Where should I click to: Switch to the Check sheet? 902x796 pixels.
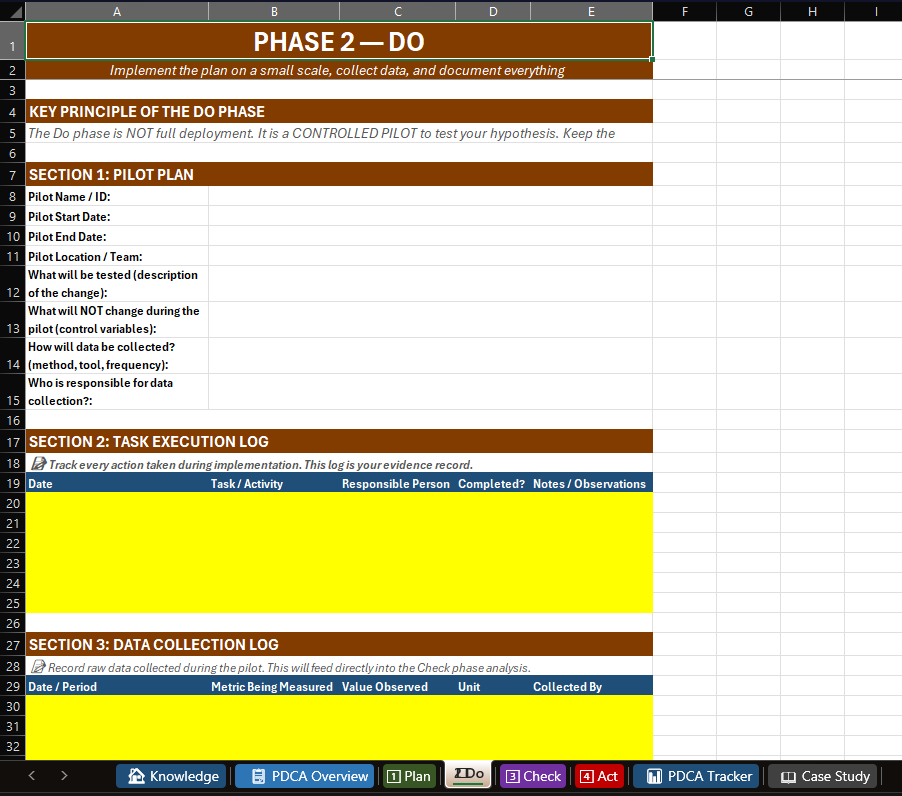tap(532, 776)
